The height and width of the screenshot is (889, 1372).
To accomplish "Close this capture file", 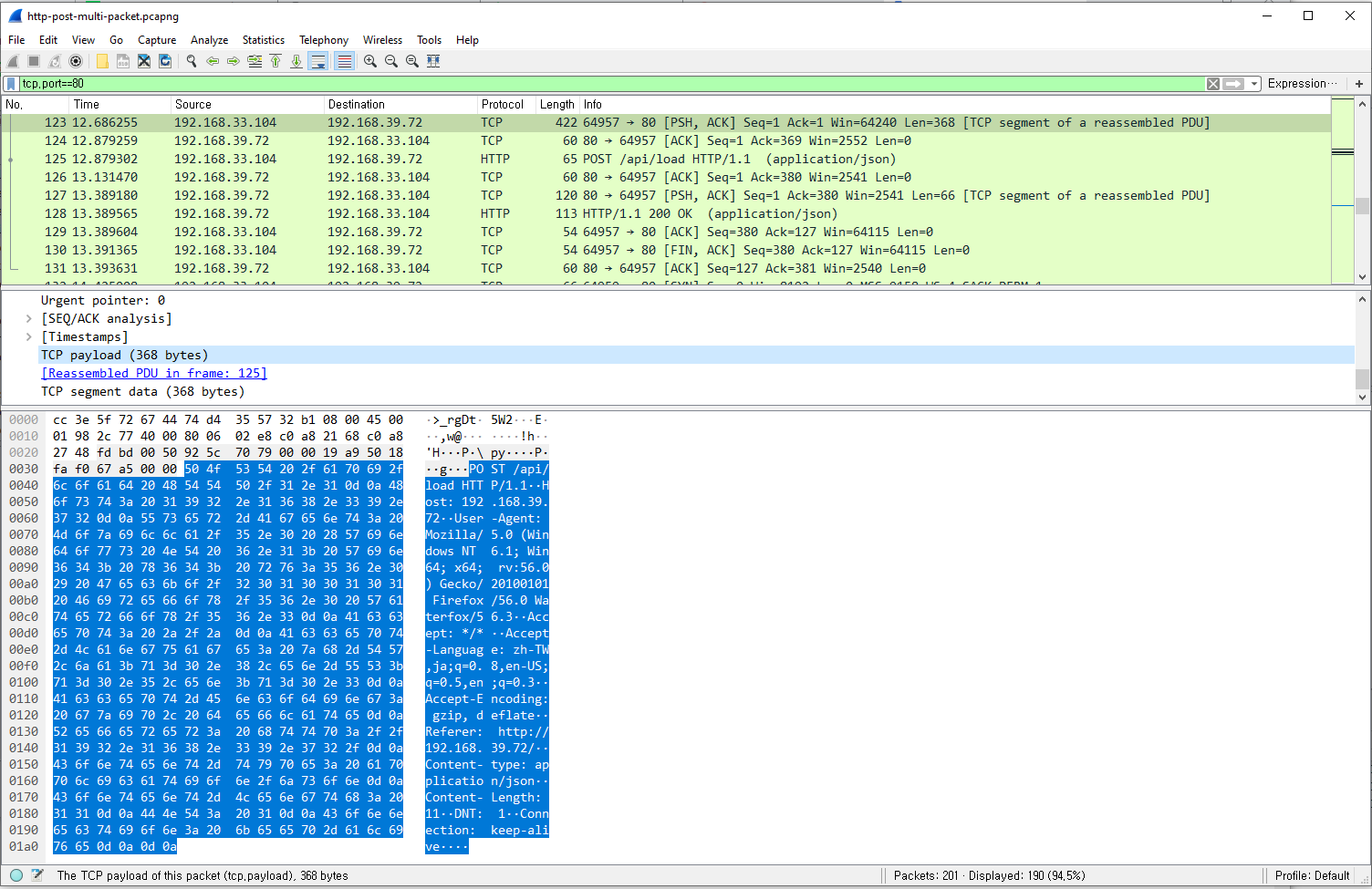I will [144, 61].
